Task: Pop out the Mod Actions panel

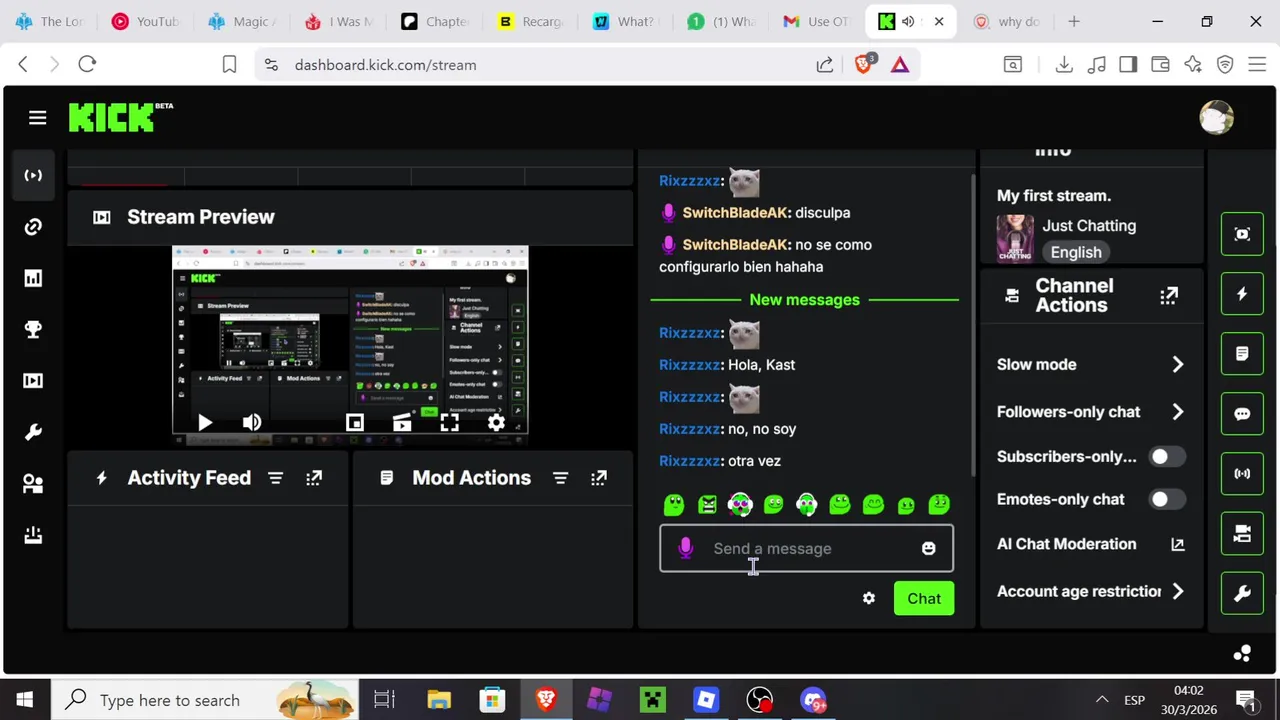Action: 598,478
